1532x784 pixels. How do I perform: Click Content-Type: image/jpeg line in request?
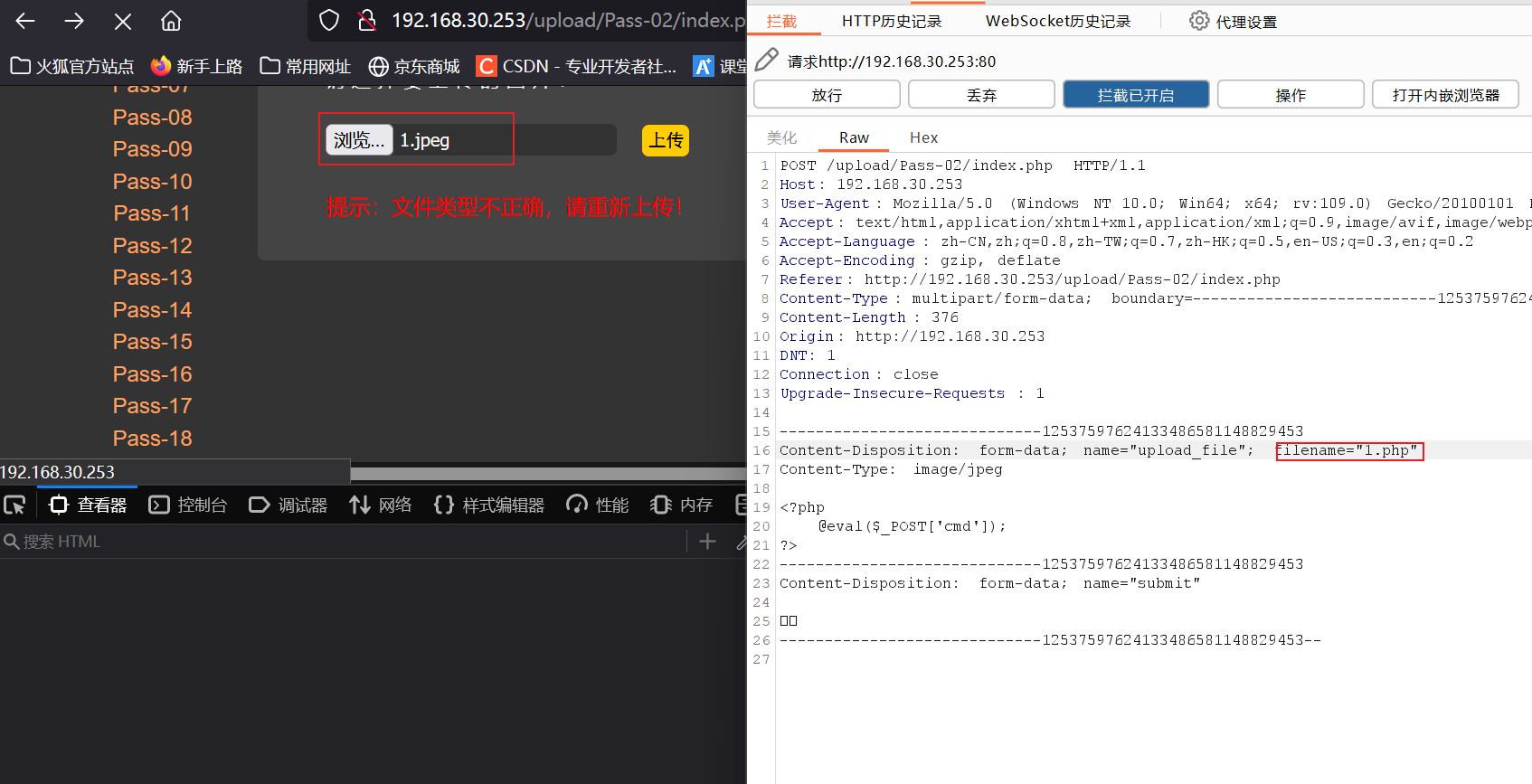tap(891, 469)
